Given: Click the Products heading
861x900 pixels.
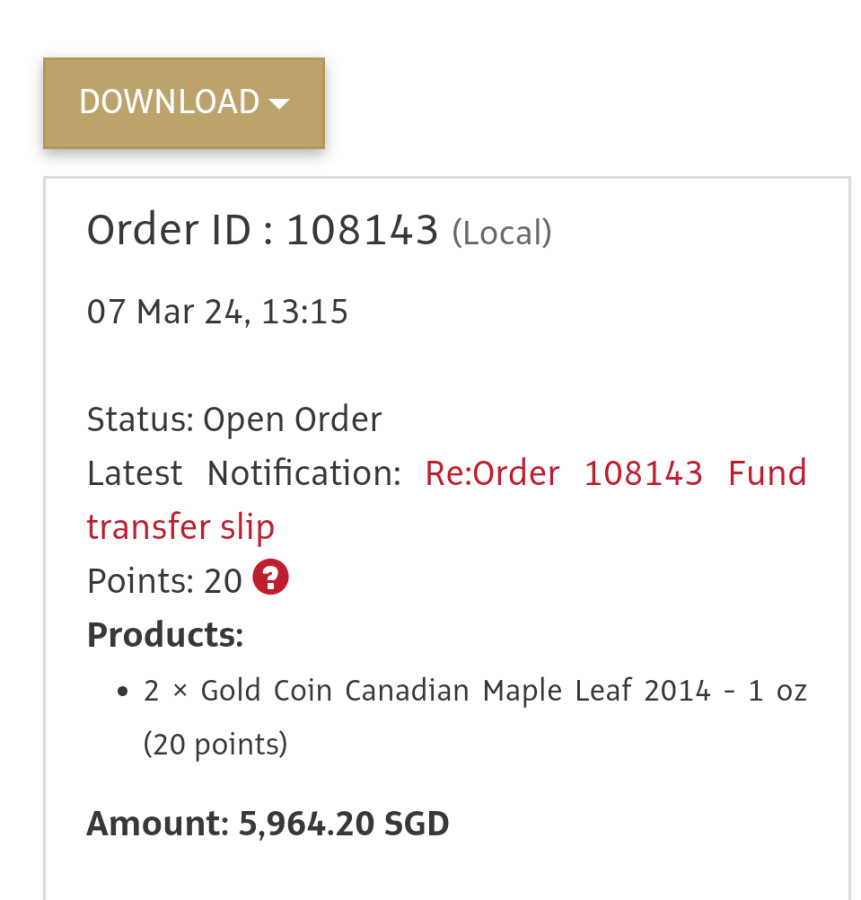Looking at the screenshot, I should tap(165, 635).
